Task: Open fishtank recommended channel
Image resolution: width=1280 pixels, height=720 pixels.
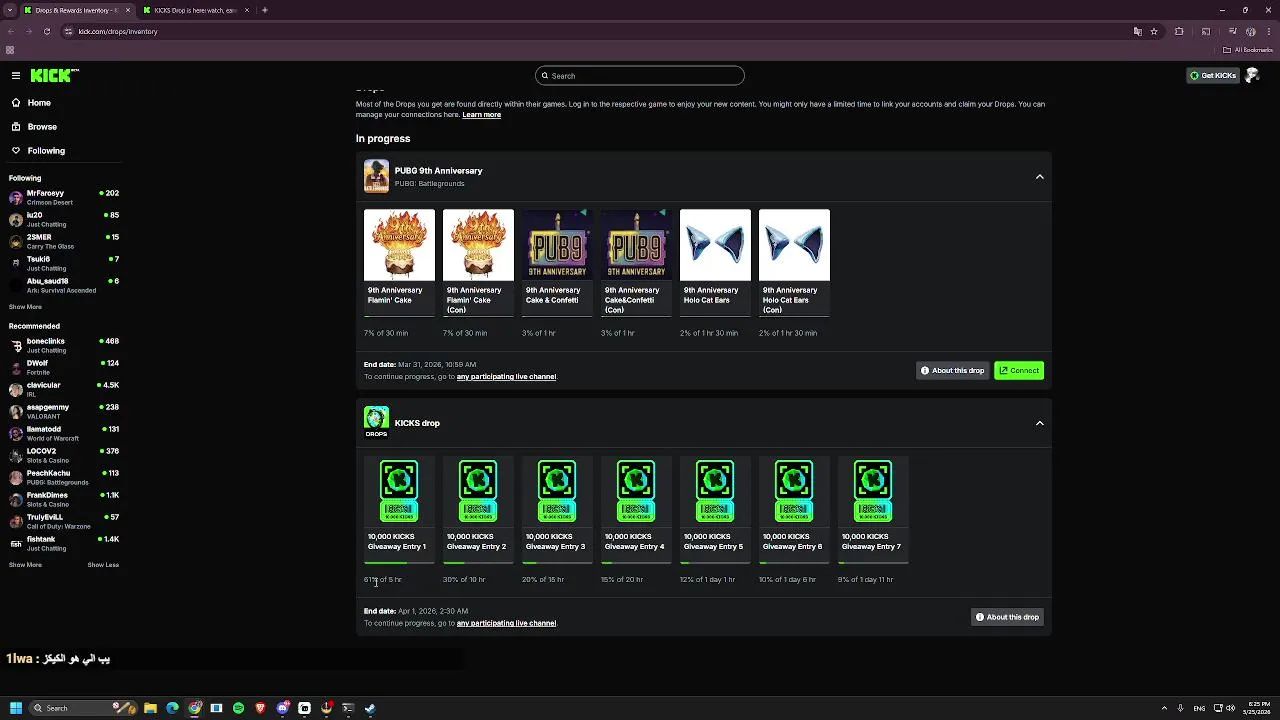Action: tap(63, 543)
